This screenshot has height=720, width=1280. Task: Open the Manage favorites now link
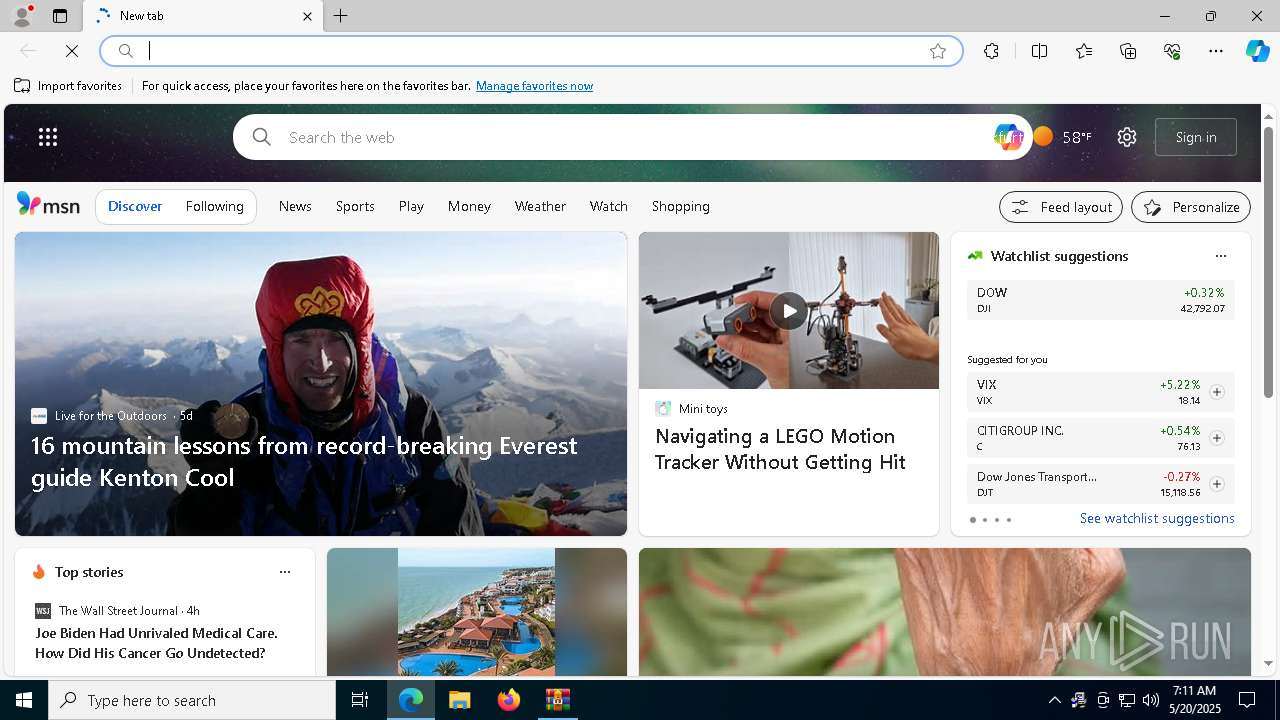[x=534, y=86]
